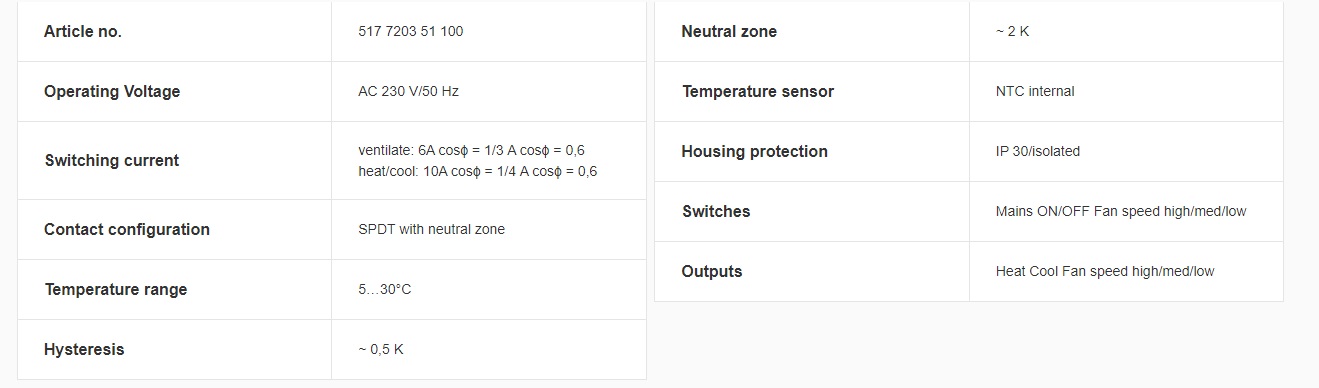
Task: Click the ventilate 6A switching current line
Action: coord(471,150)
